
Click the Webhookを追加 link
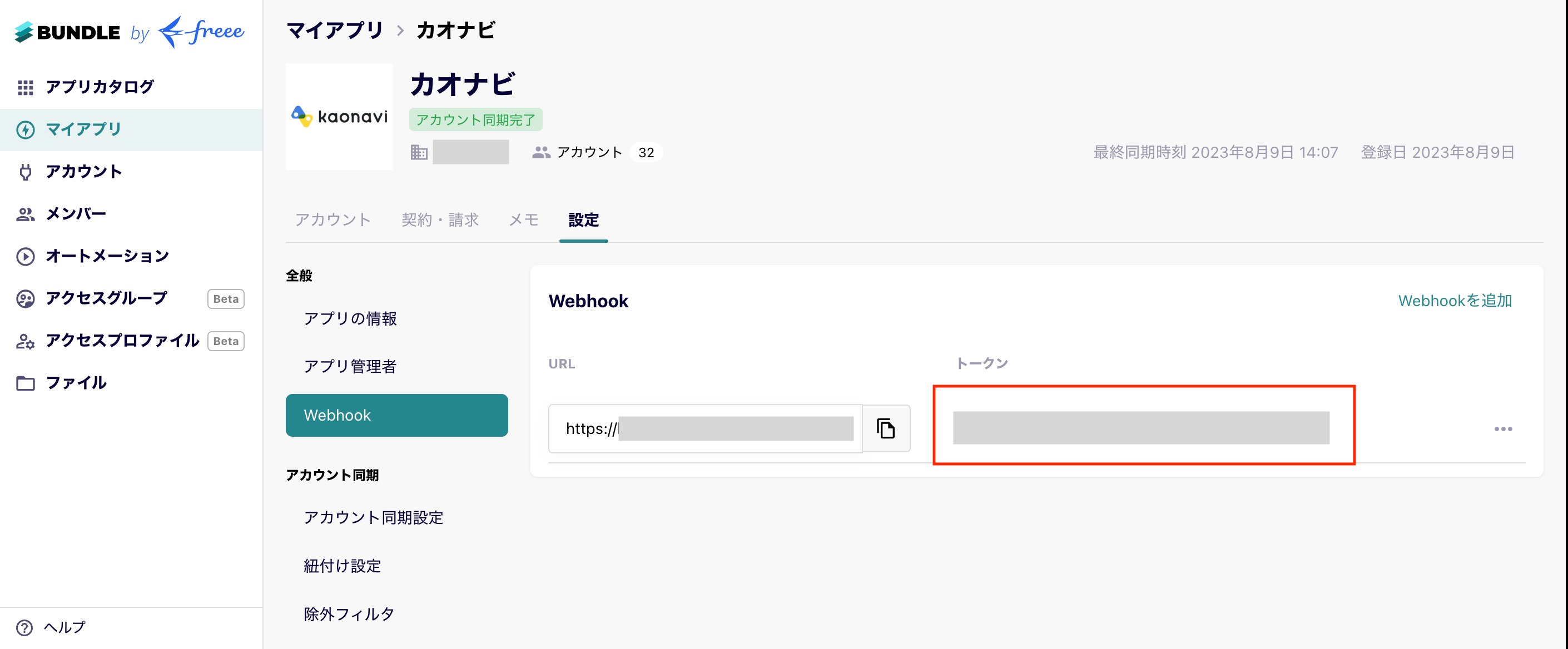click(x=1455, y=301)
